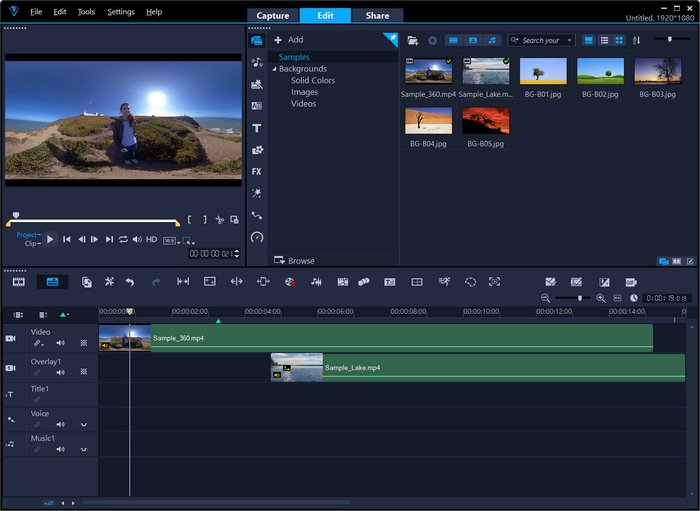This screenshot has height=511, width=700.
Task: Click the Undo arrow in timeline toolbar
Action: tap(130, 282)
